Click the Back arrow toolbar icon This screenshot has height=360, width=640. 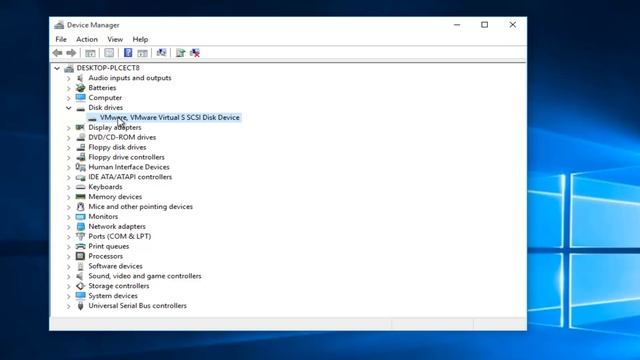58,53
